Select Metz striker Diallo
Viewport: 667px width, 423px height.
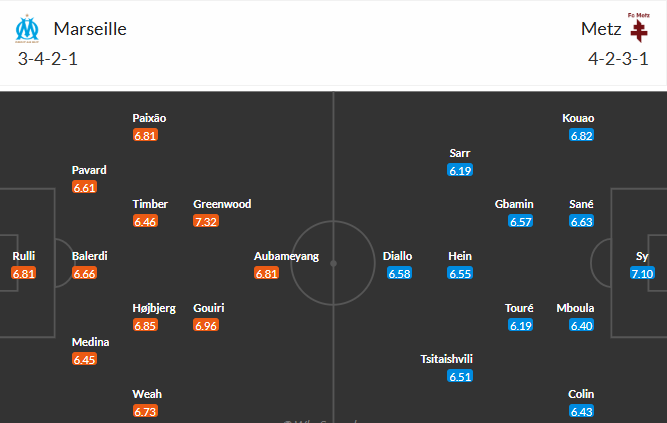pos(397,256)
